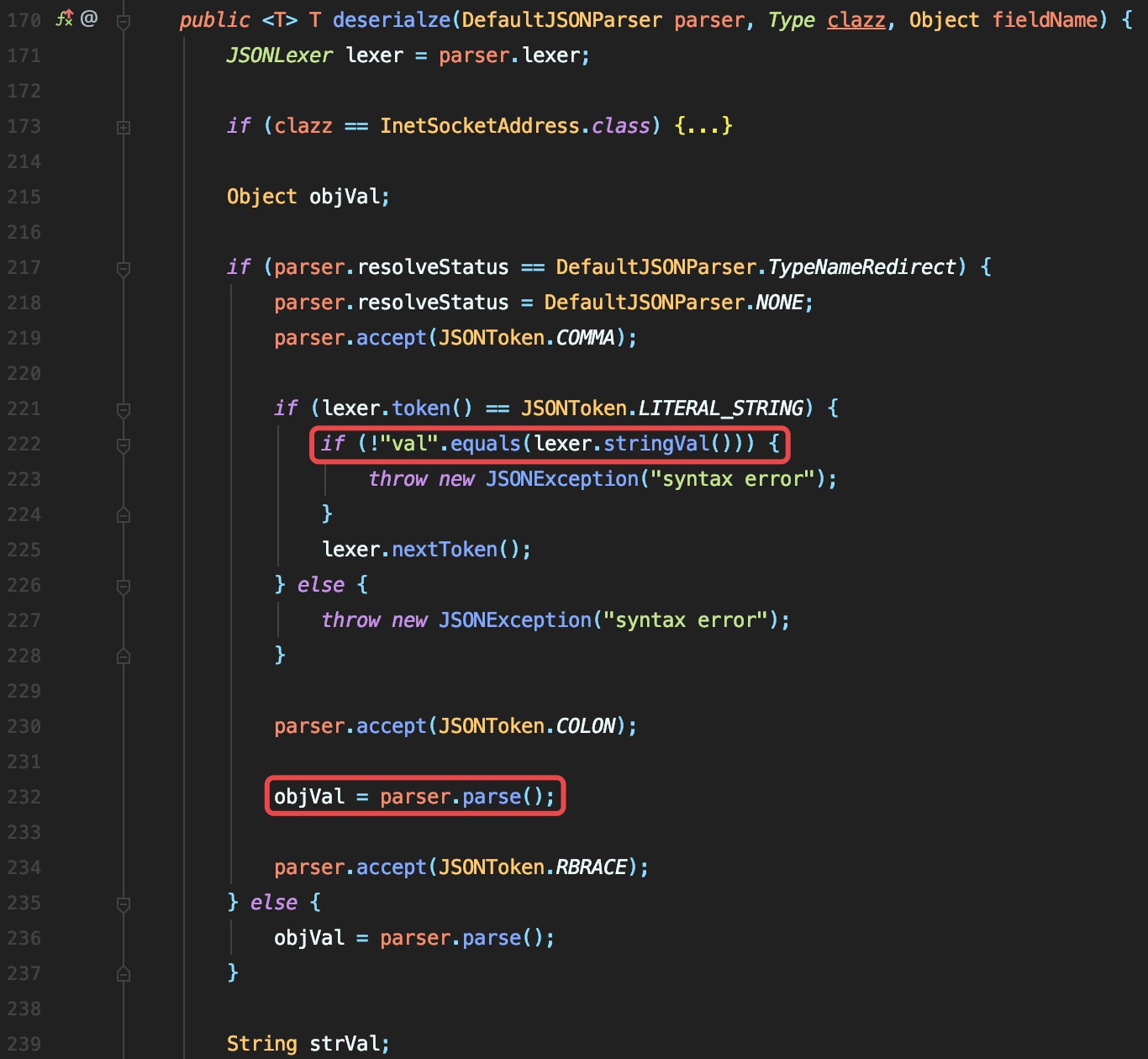
Task: Click the deserialze method name
Action: click(x=392, y=20)
